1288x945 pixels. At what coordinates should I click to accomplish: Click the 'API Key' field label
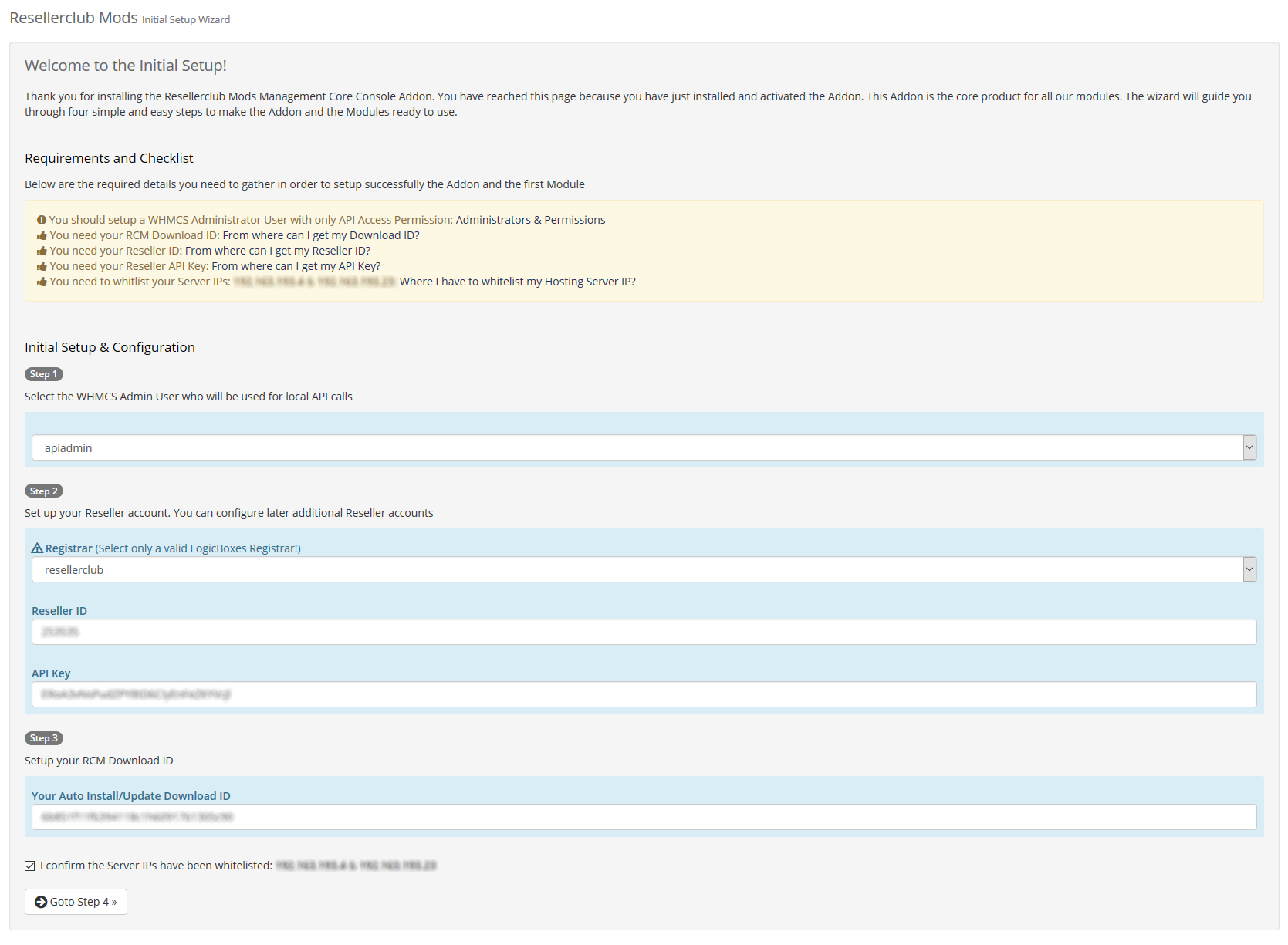[51, 673]
